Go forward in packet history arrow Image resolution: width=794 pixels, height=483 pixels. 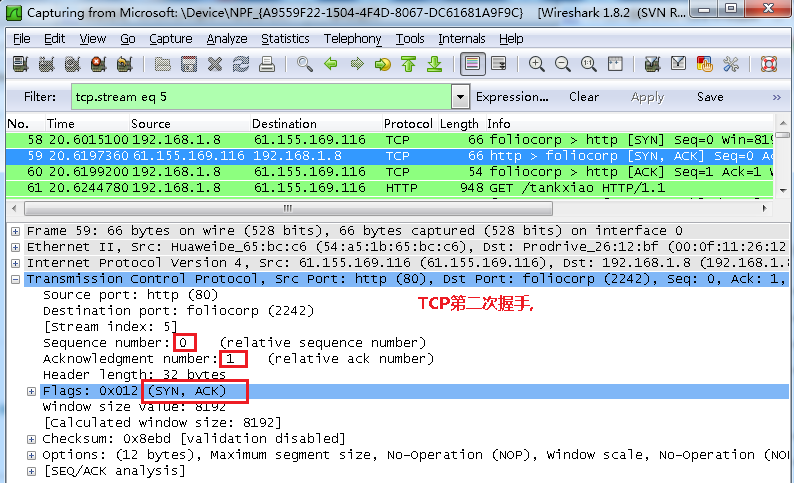[357, 64]
